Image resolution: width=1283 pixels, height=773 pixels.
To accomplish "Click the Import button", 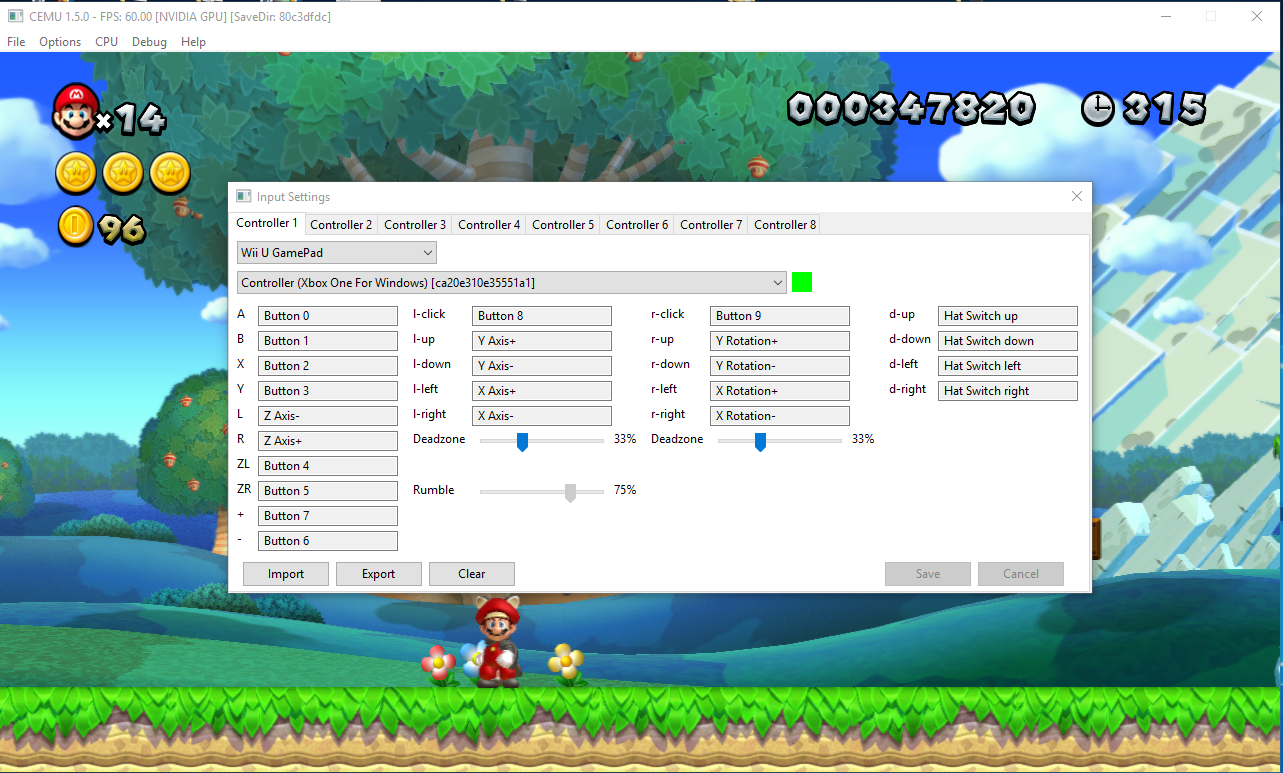I will point(286,574).
